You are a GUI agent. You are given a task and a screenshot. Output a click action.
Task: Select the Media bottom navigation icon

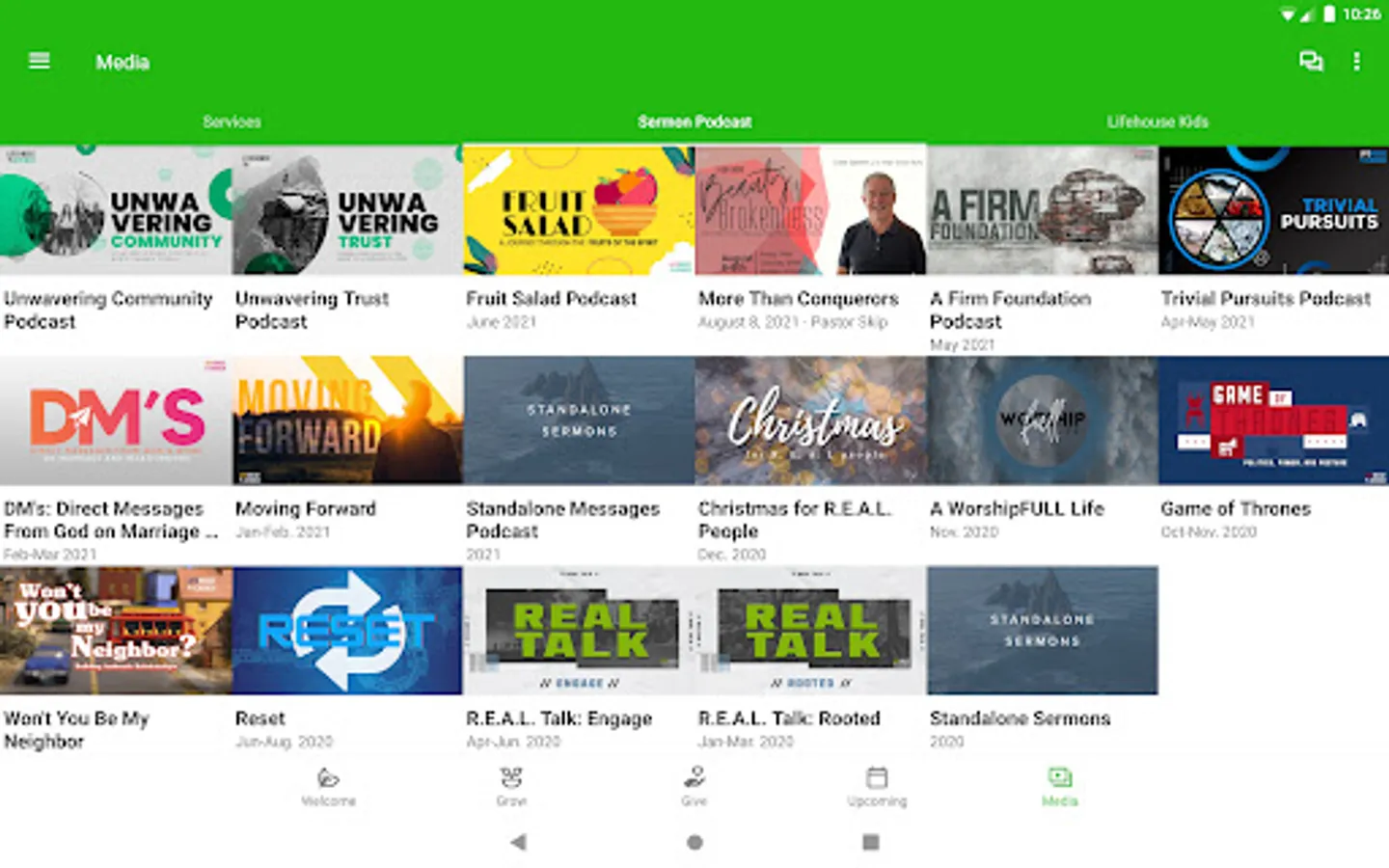coord(1060,787)
